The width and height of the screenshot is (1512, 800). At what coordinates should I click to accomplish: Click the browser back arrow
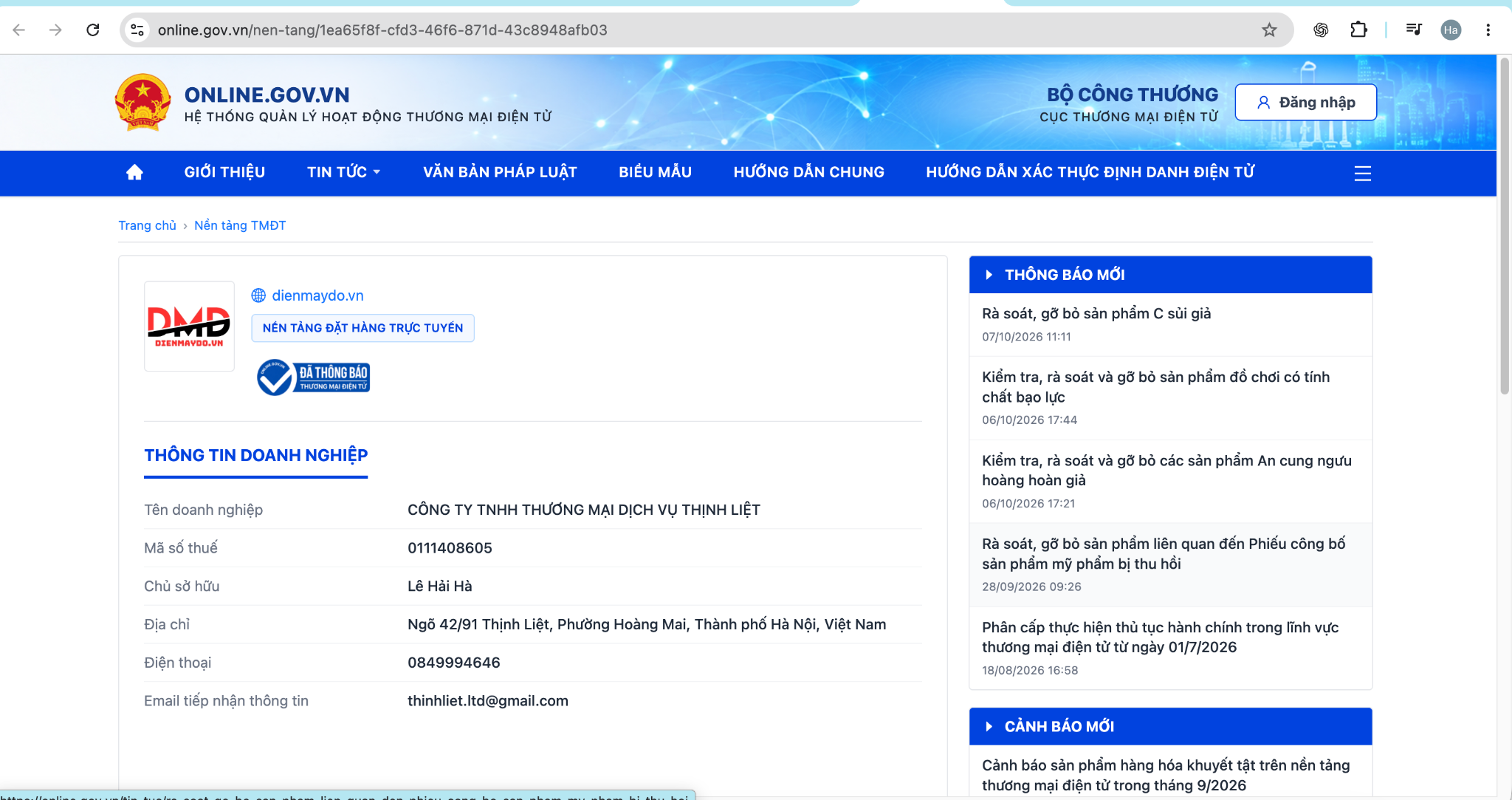19,30
